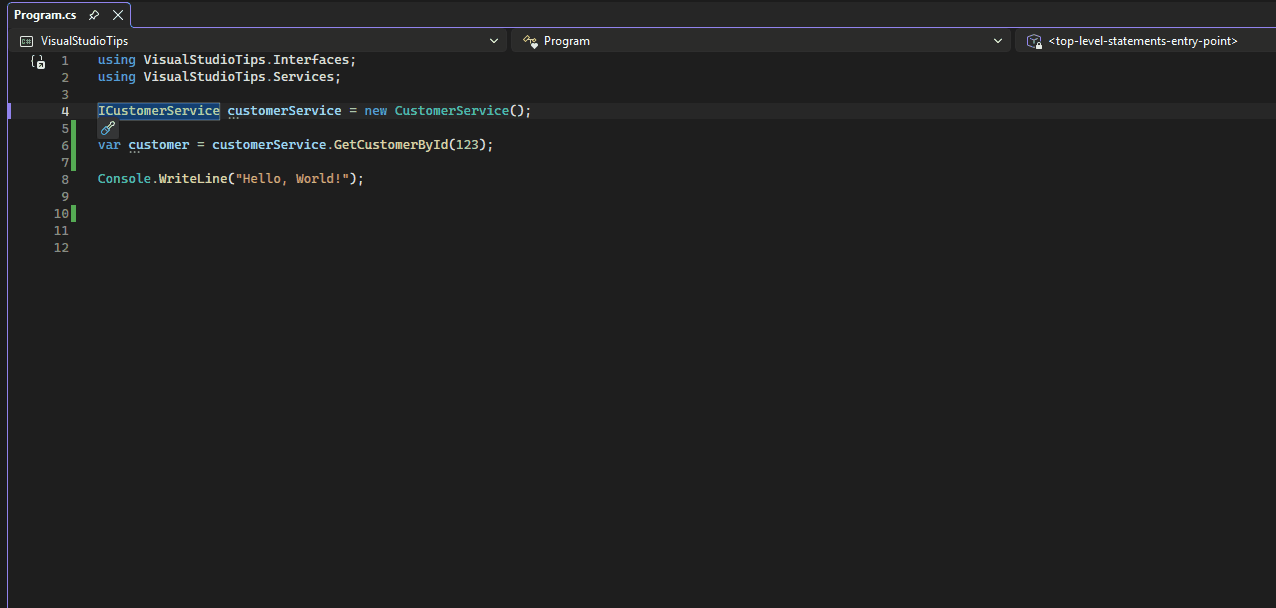Click Services in the second using statement

pos(303,77)
